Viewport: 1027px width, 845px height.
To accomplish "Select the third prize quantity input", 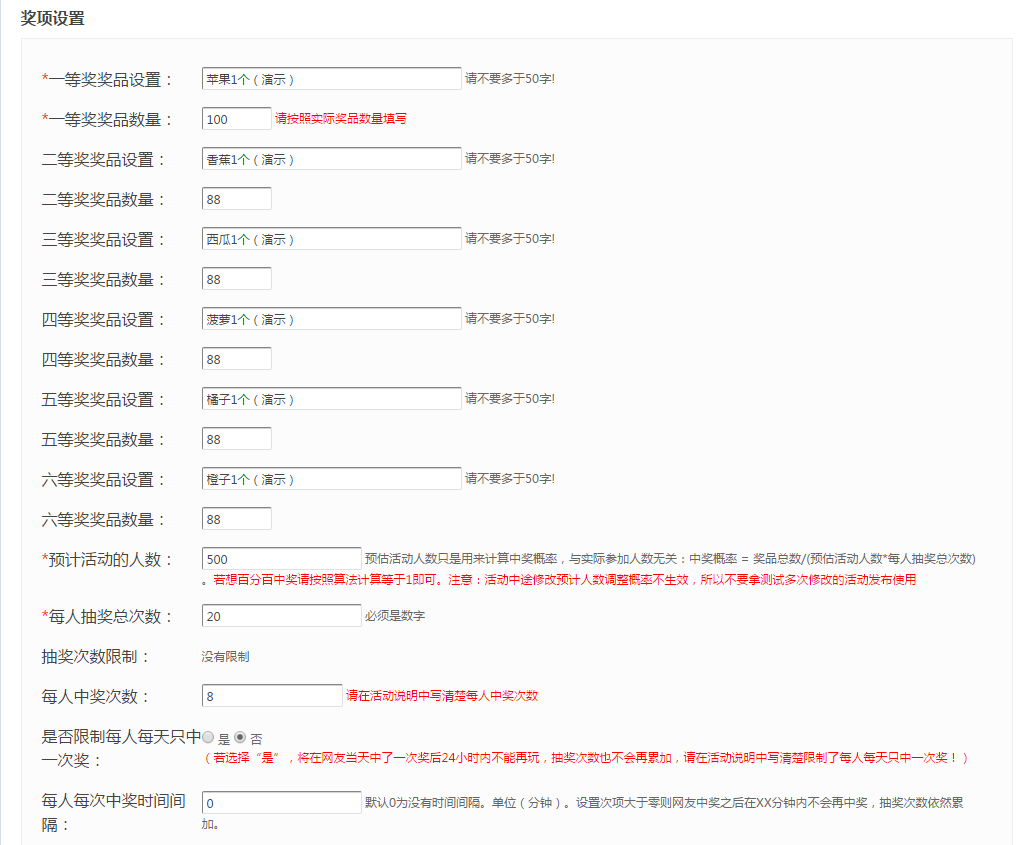I will click(236, 278).
